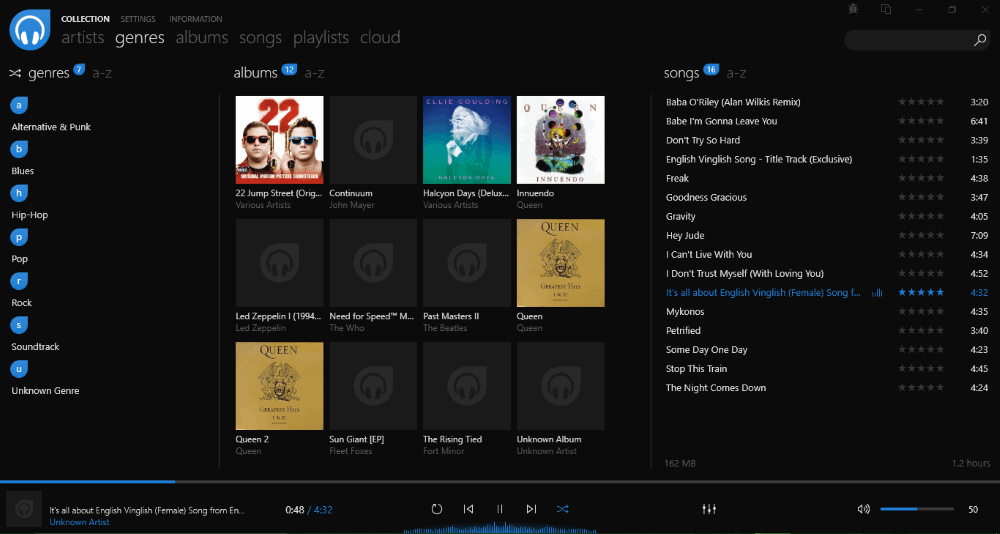Switch to the albums tab
Screen dimensions: 1000x534
pyautogui.click(x=202, y=38)
